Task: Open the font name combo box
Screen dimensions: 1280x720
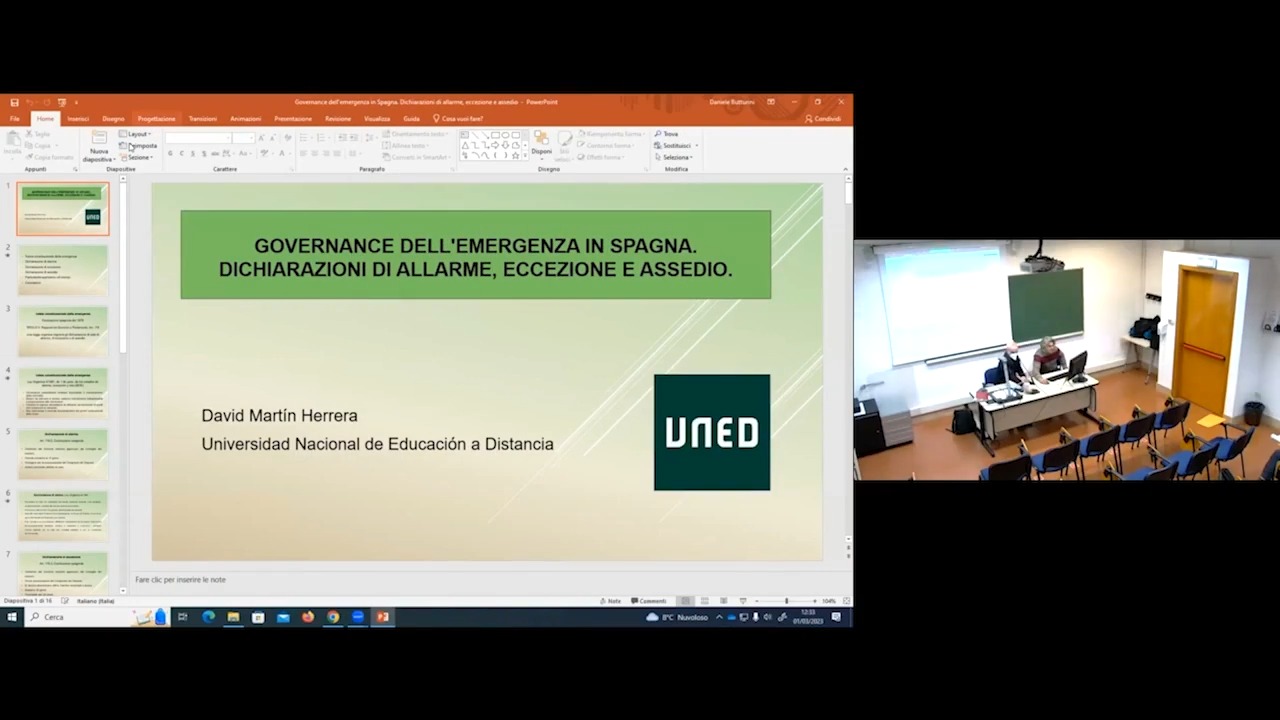Action: (198, 138)
